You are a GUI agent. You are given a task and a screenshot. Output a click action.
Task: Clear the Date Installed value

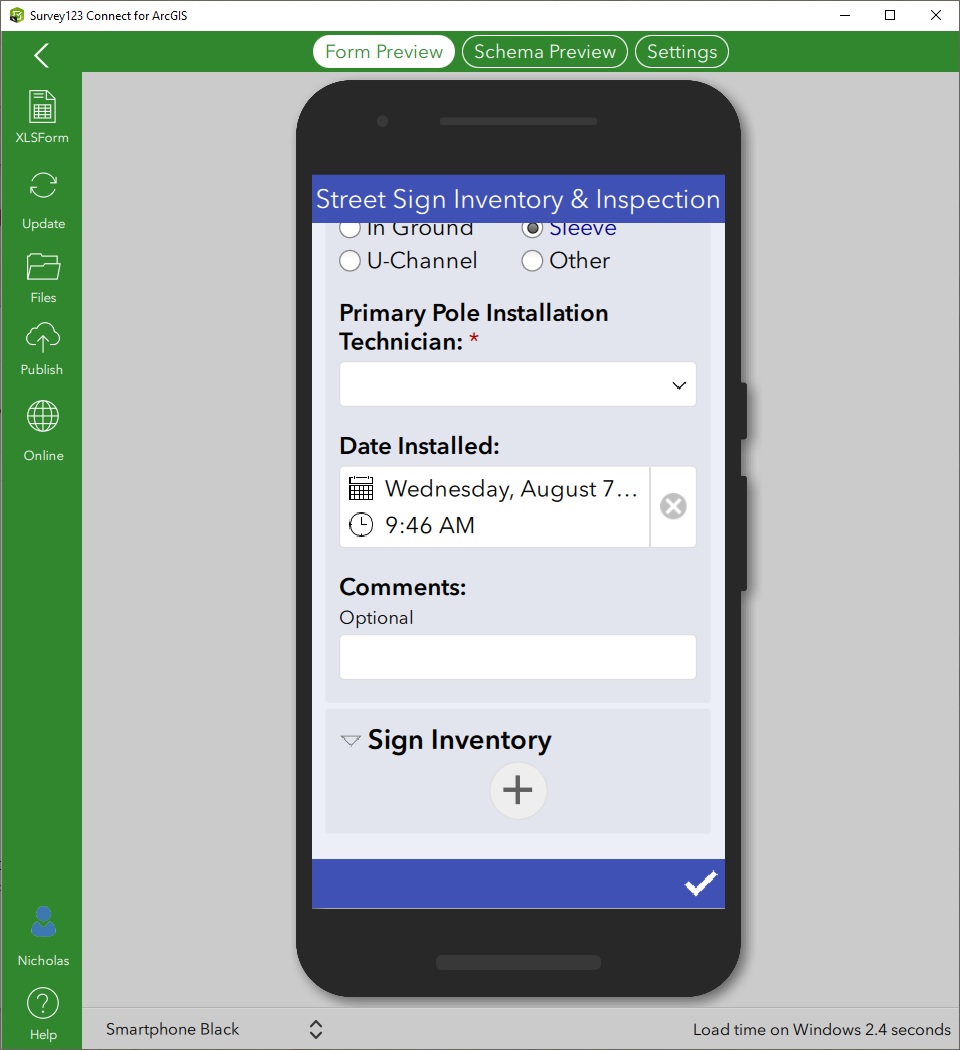[673, 506]
